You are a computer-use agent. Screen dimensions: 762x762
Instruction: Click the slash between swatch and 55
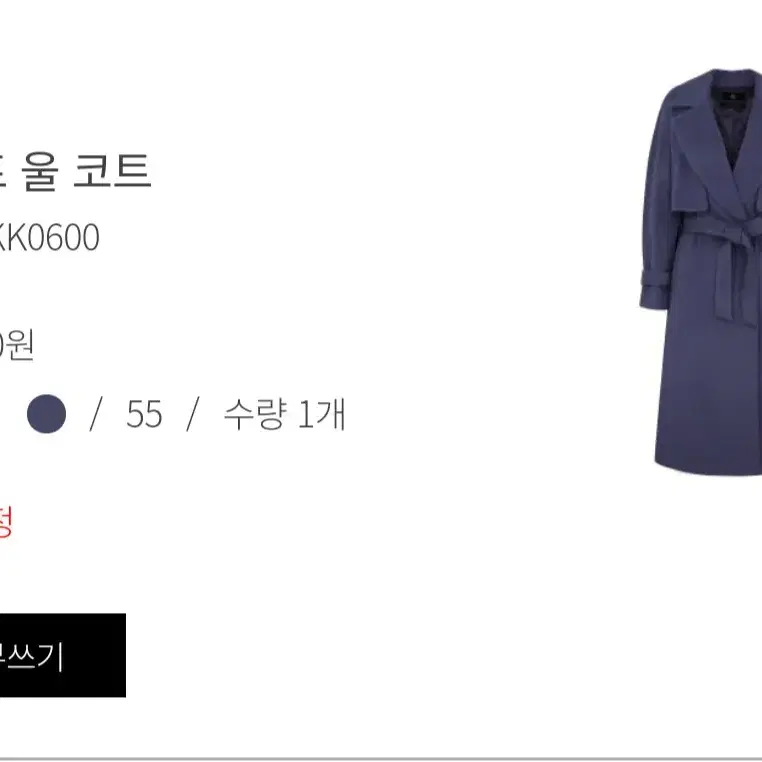pos(96,414)
